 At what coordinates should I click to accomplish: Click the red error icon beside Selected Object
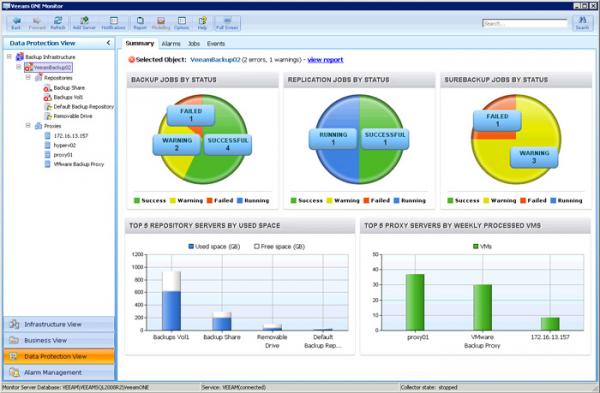[x=132, y=60]
